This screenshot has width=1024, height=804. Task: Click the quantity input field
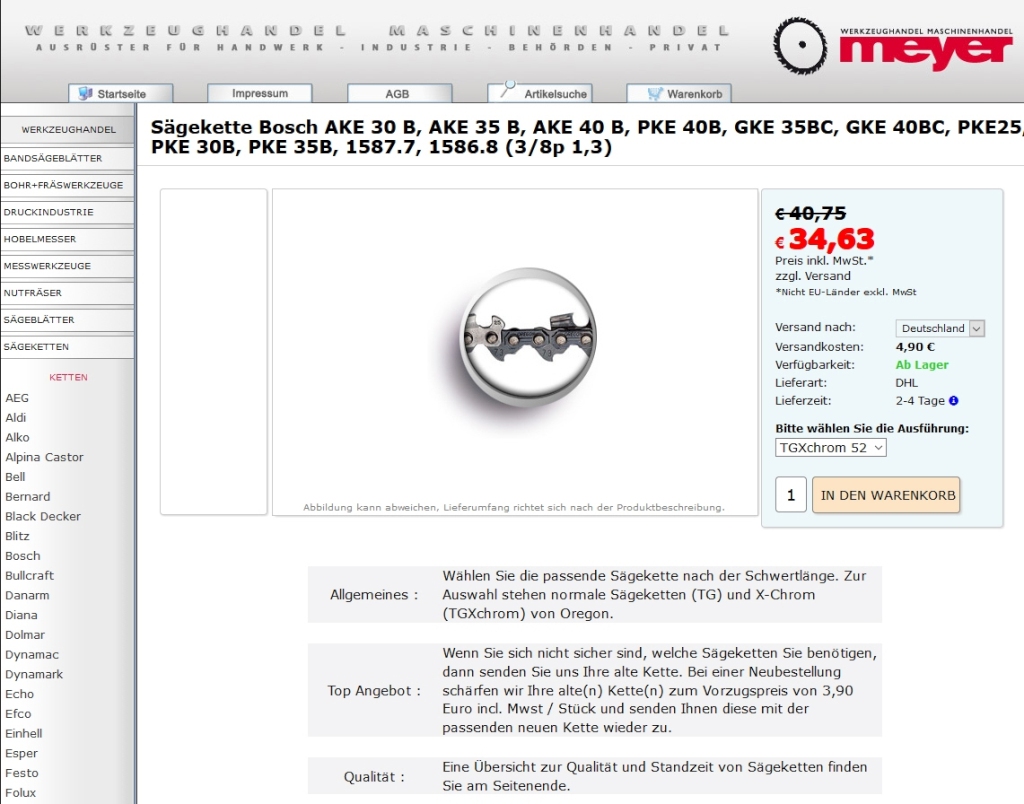click(x=791, y=495)
